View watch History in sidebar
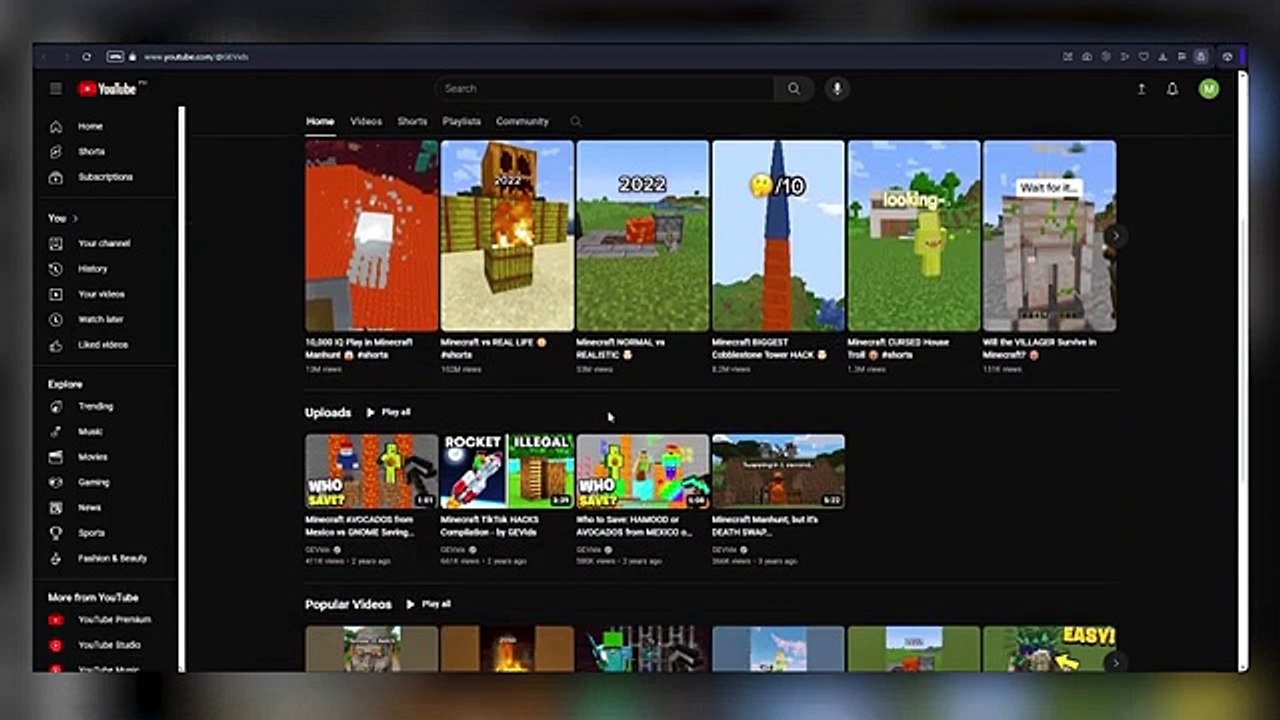The image size is (1280, 720). (92, 269)
